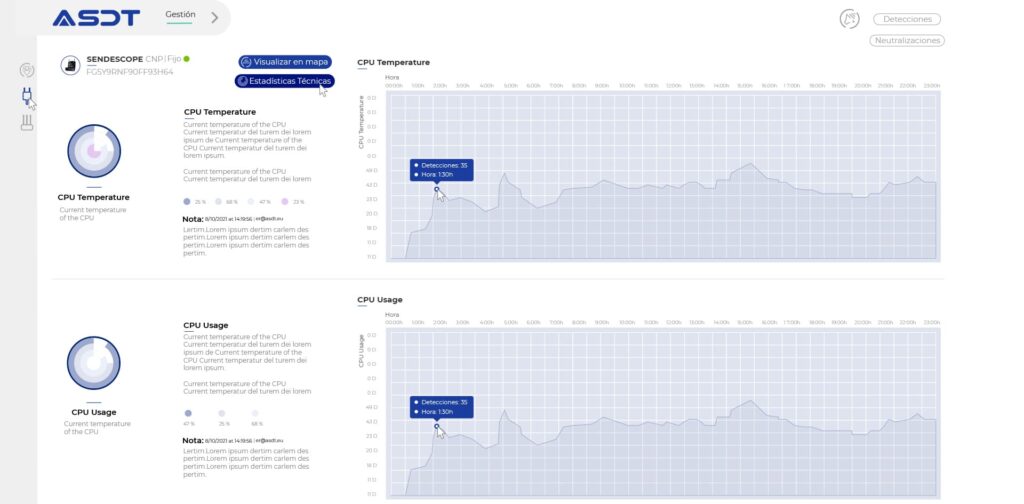This screenshot has width=1024, height=504.
Task: Click CPU Usage chart point at 1:30h
Action: click(x=437, y=426)
